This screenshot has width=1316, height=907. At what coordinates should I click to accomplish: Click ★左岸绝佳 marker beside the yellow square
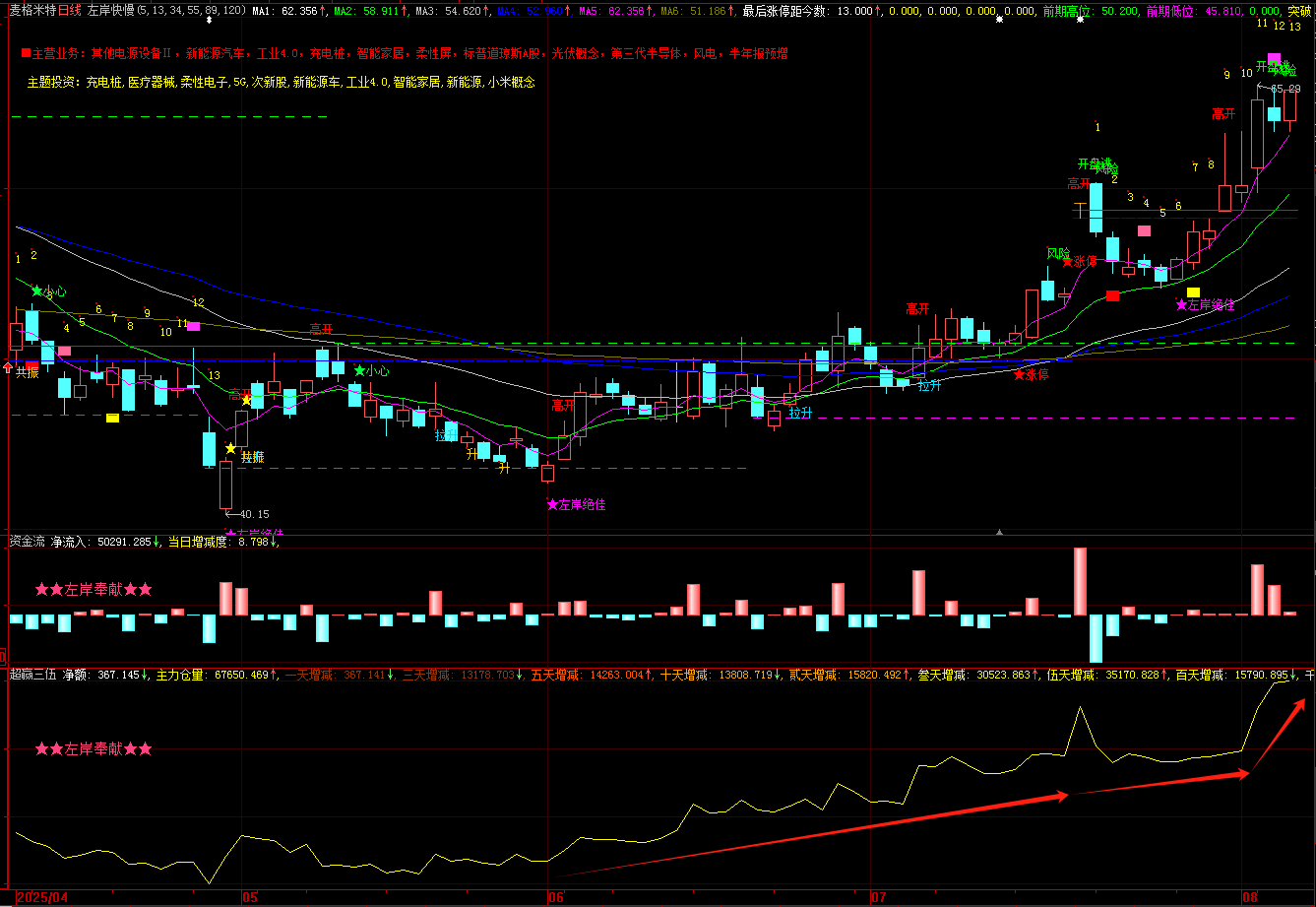[x=1205, y=305]
